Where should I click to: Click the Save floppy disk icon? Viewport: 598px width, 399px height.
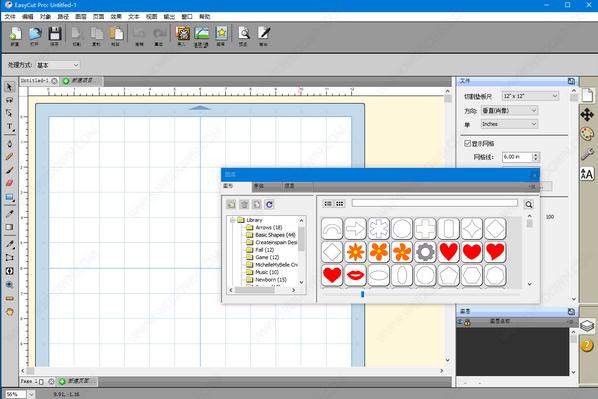click(55, 36)
